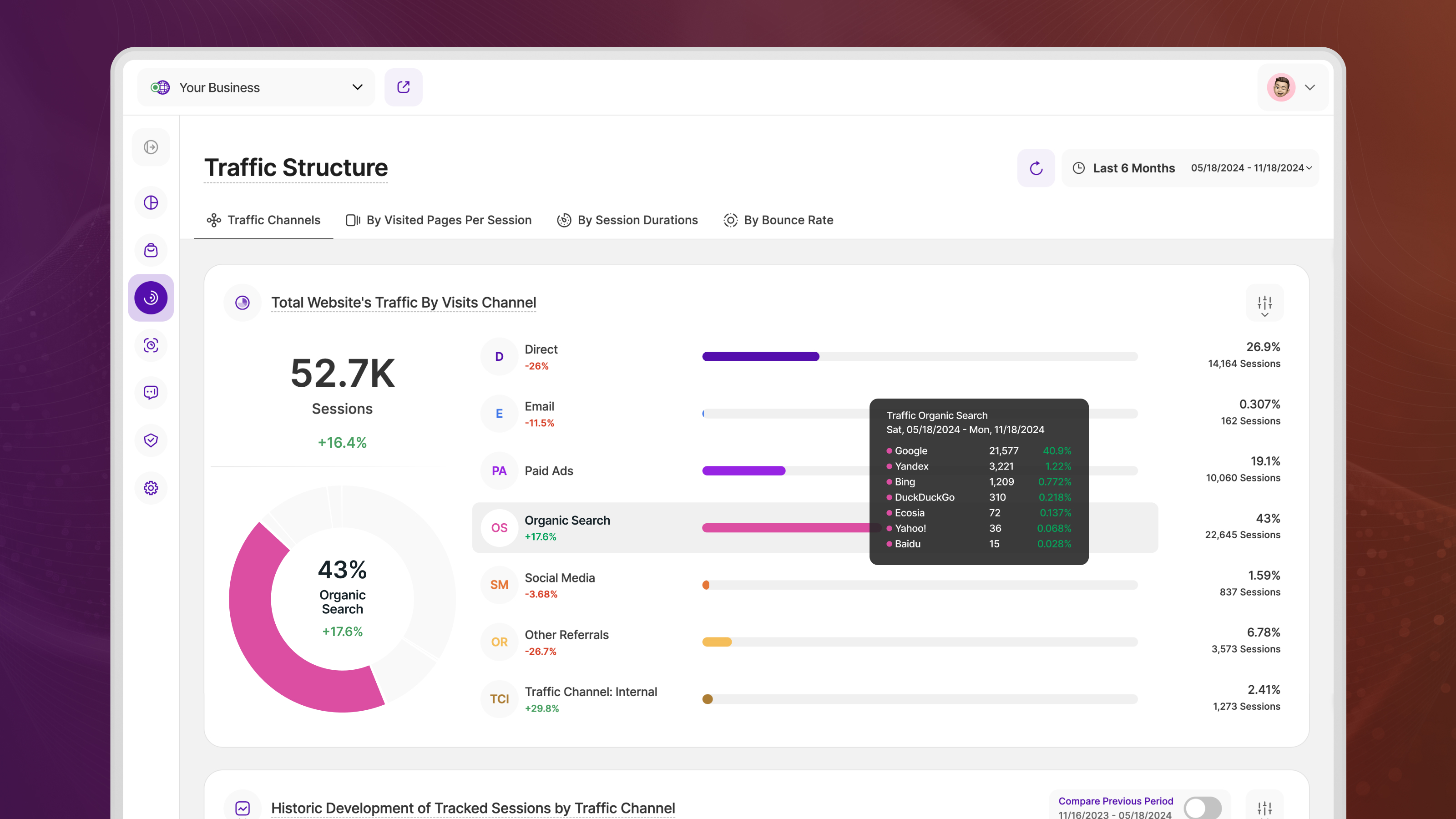
Task: Click the pie icon beside Total Website's Traffic
Action: [x=243, y=303]
